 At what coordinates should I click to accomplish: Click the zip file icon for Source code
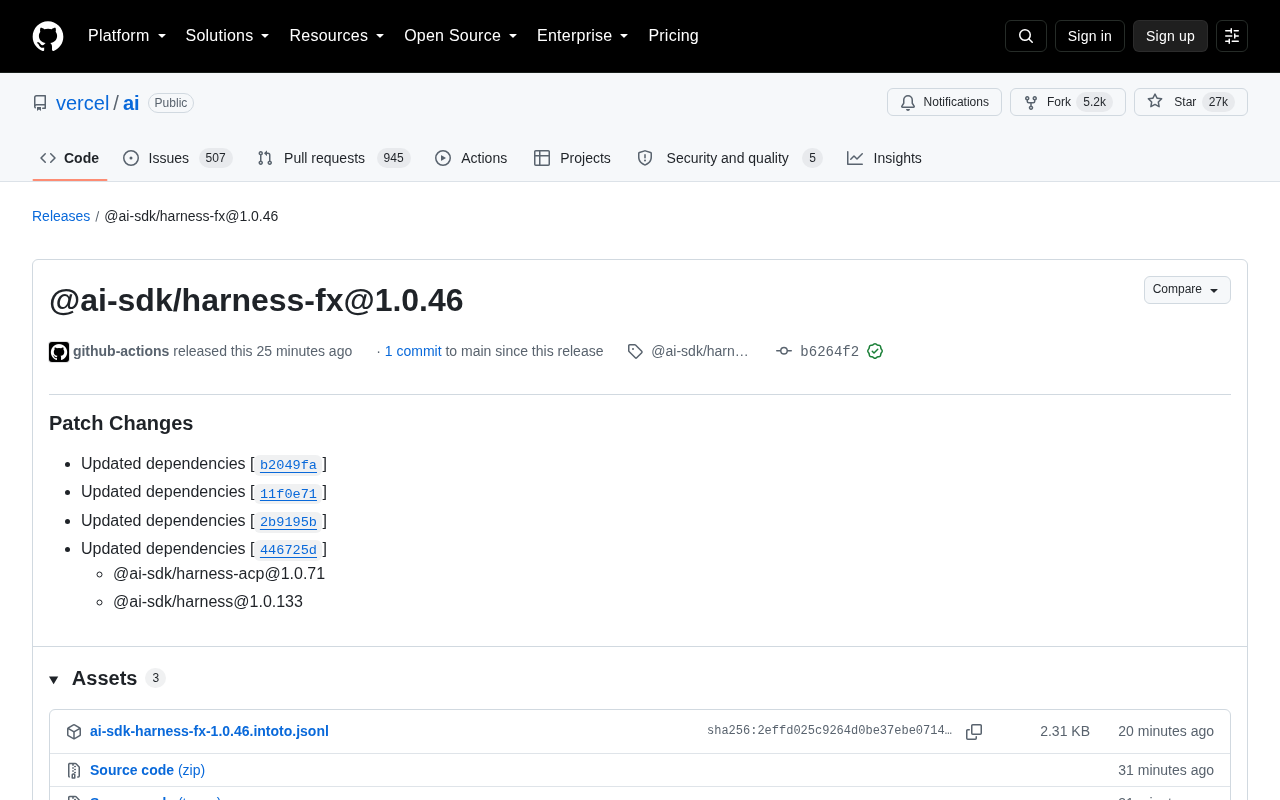click(x=74, y=770)
